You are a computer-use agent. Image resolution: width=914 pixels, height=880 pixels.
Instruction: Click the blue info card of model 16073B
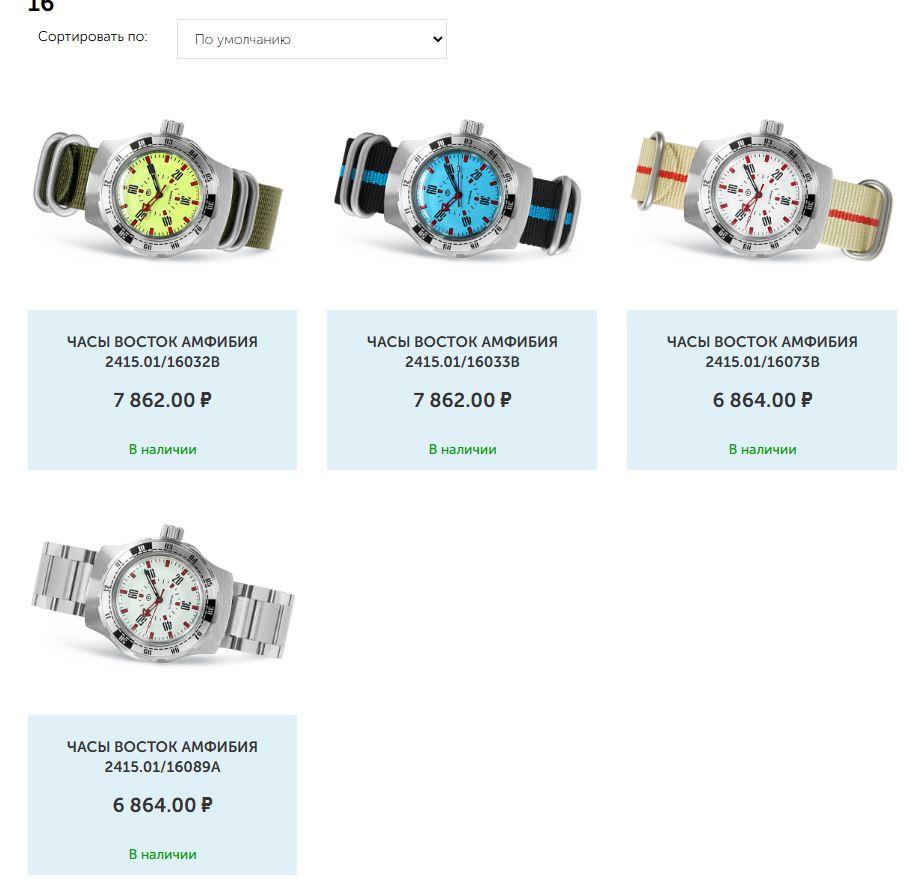(x=762, y=390)
